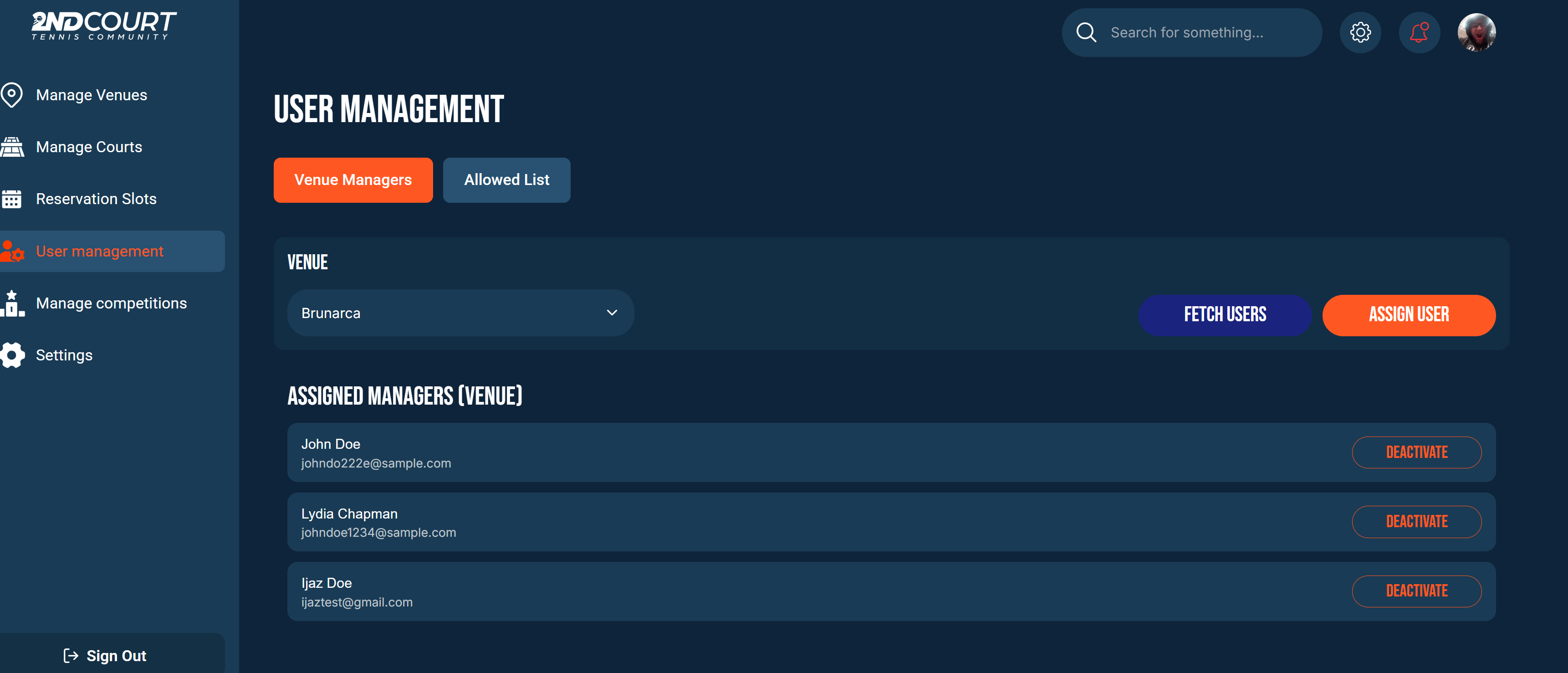Click the Manage competitions podium icon

point(11,303)
